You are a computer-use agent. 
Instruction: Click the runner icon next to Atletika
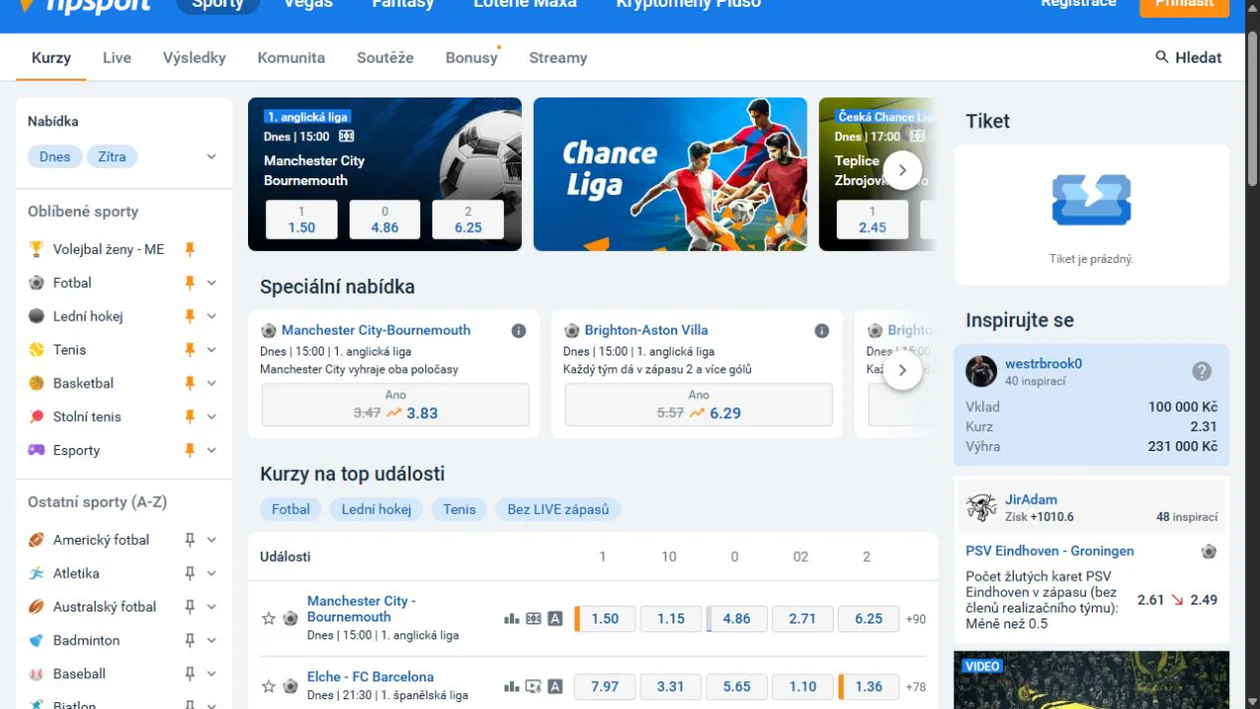37,574
